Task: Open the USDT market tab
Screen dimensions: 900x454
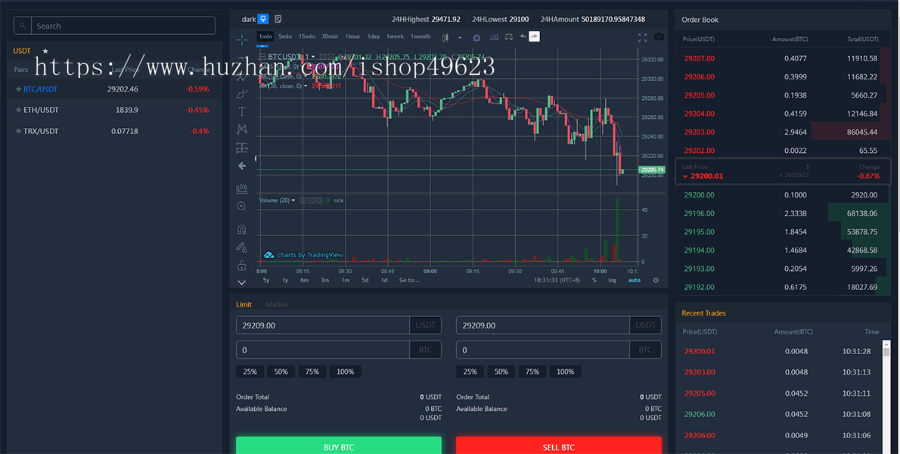Action: (22, 51)
